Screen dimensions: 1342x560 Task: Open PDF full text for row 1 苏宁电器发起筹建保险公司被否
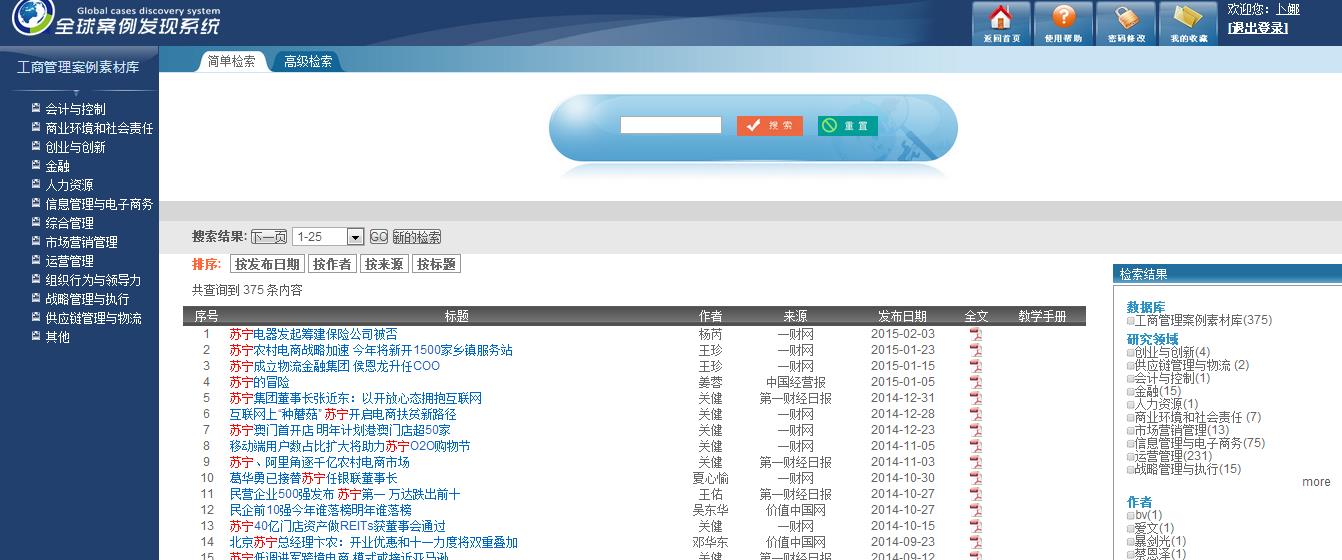tap(976, 334)
